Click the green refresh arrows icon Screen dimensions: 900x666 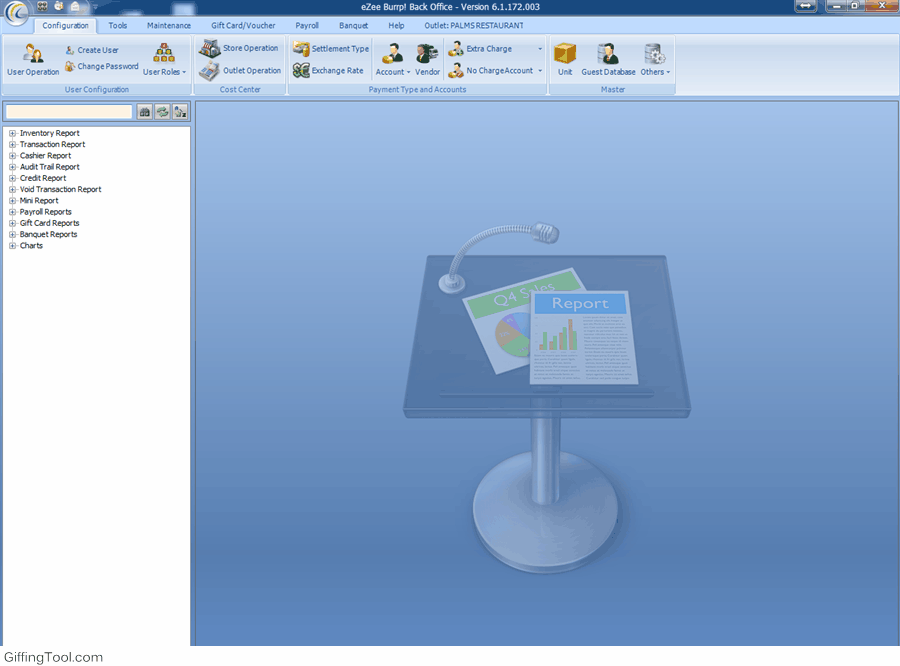click(x=162, y=112)
